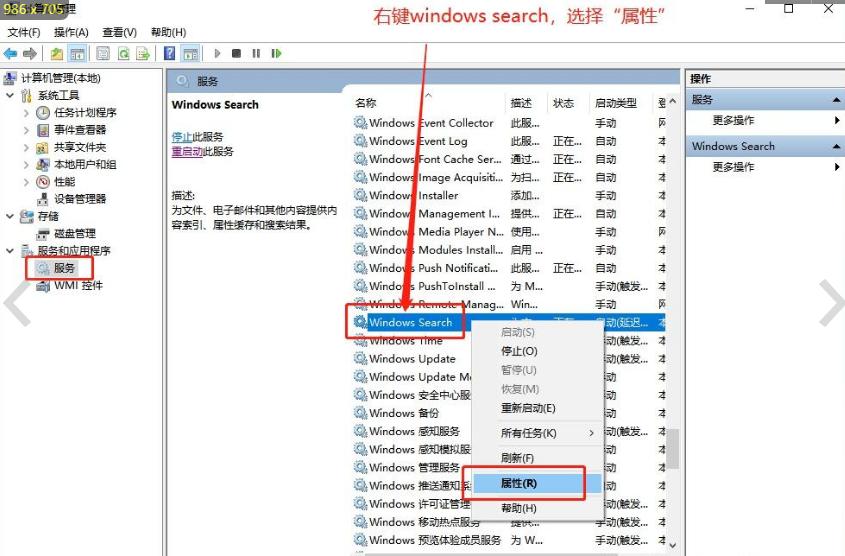Collapse the 存储 tree node
The width and height of the screenshot is (845, 556).
pos(10,216)
